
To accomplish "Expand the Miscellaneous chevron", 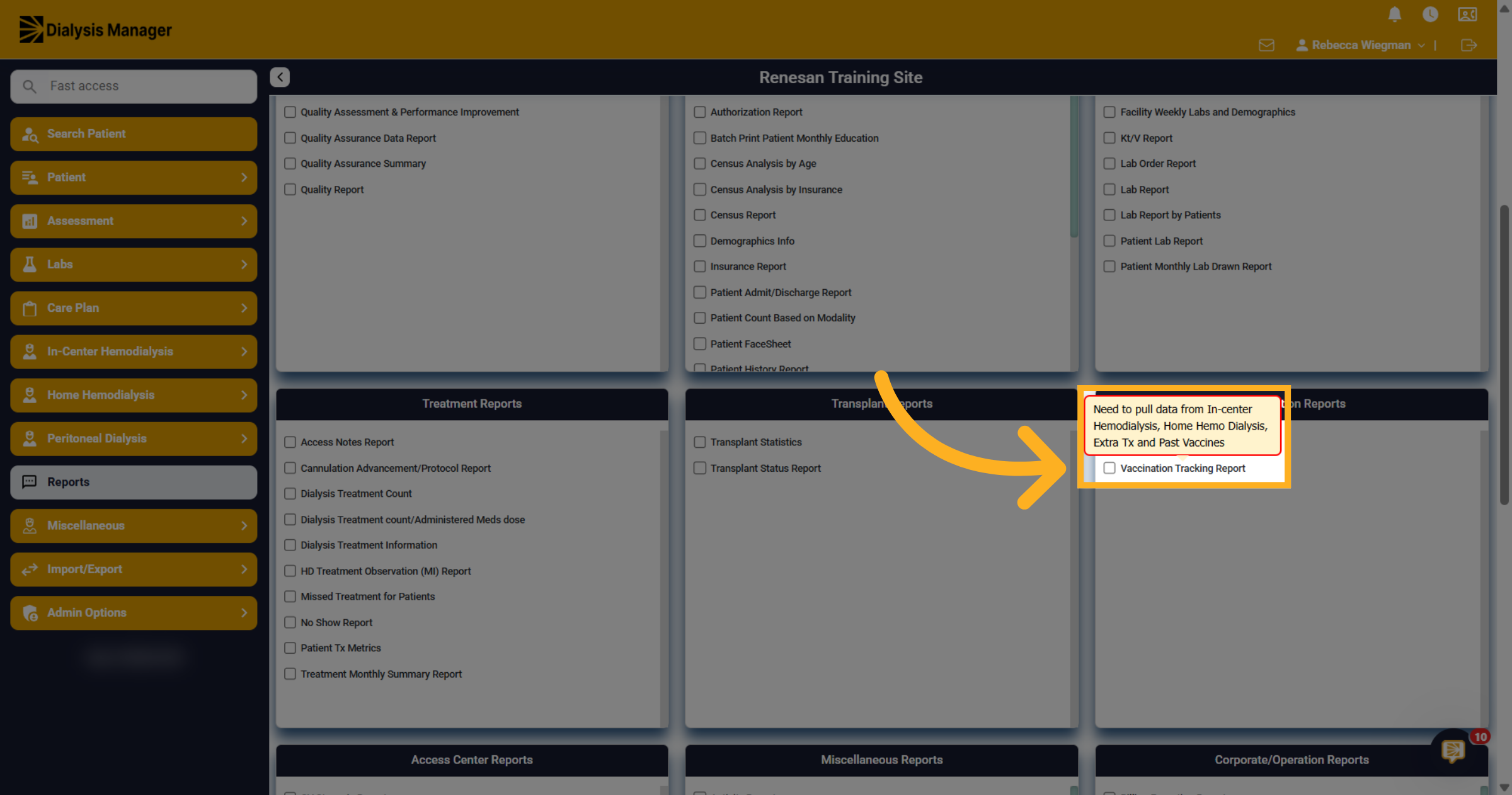I will tap(244, 525).
